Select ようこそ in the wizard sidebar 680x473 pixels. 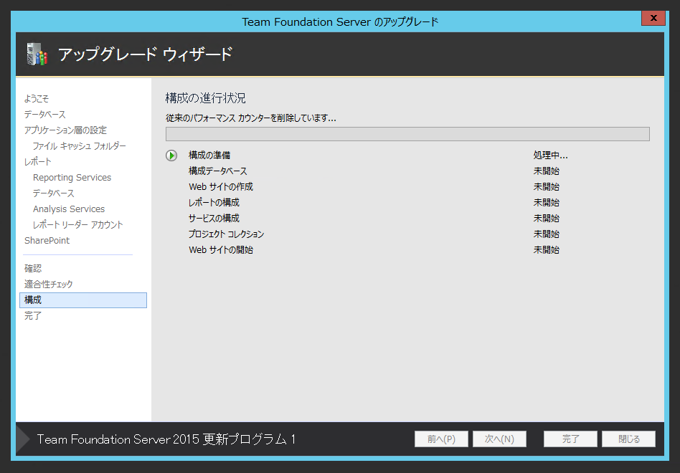click(x=36, y=99)
